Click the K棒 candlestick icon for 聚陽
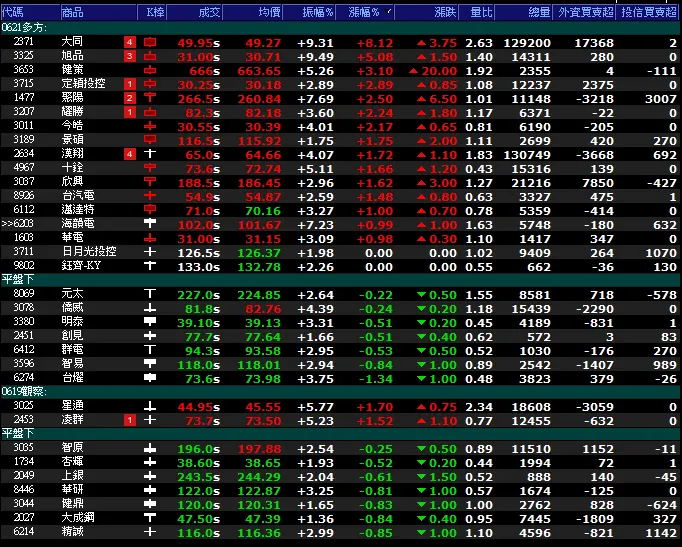The image size is (682, 547). 150,98
